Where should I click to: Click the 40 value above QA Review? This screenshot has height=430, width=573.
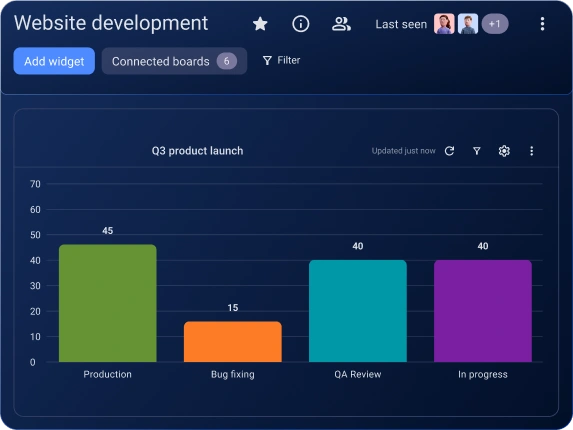(x=358, y=246)
